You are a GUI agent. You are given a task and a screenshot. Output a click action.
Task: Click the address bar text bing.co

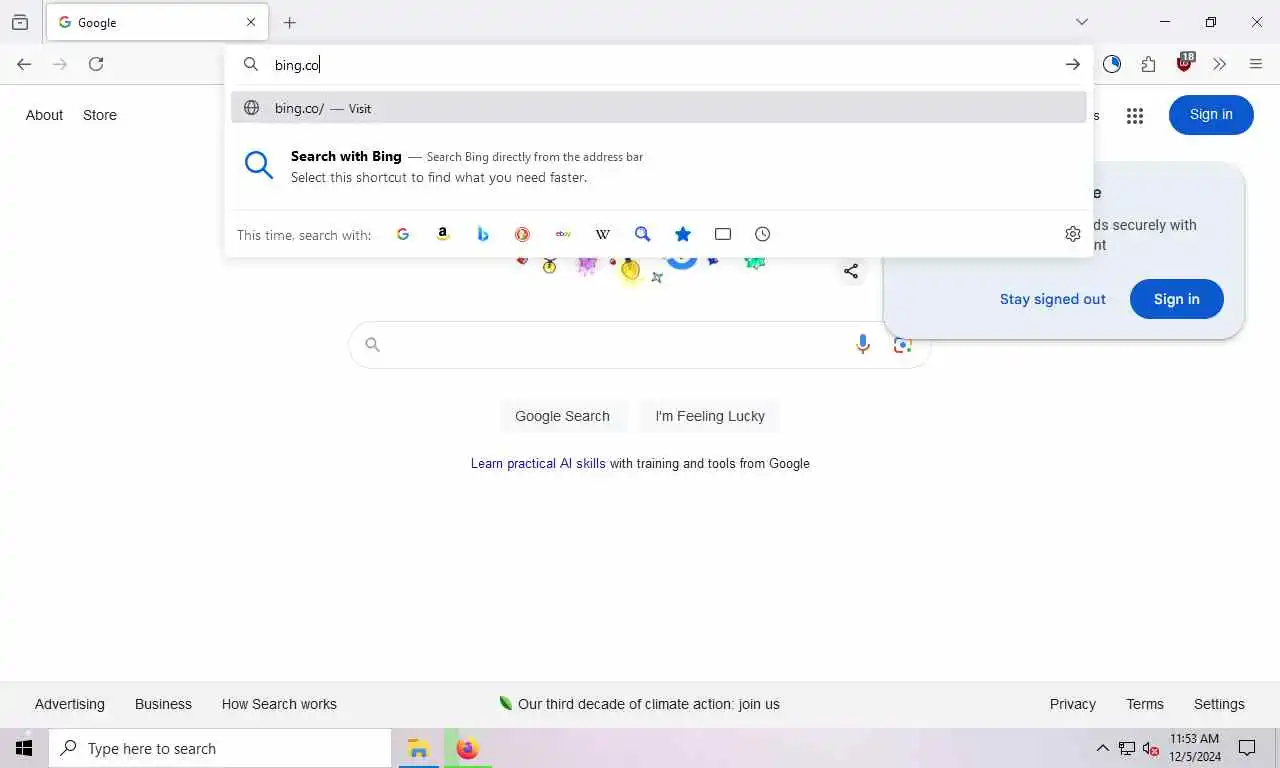[x=297, y=65]
